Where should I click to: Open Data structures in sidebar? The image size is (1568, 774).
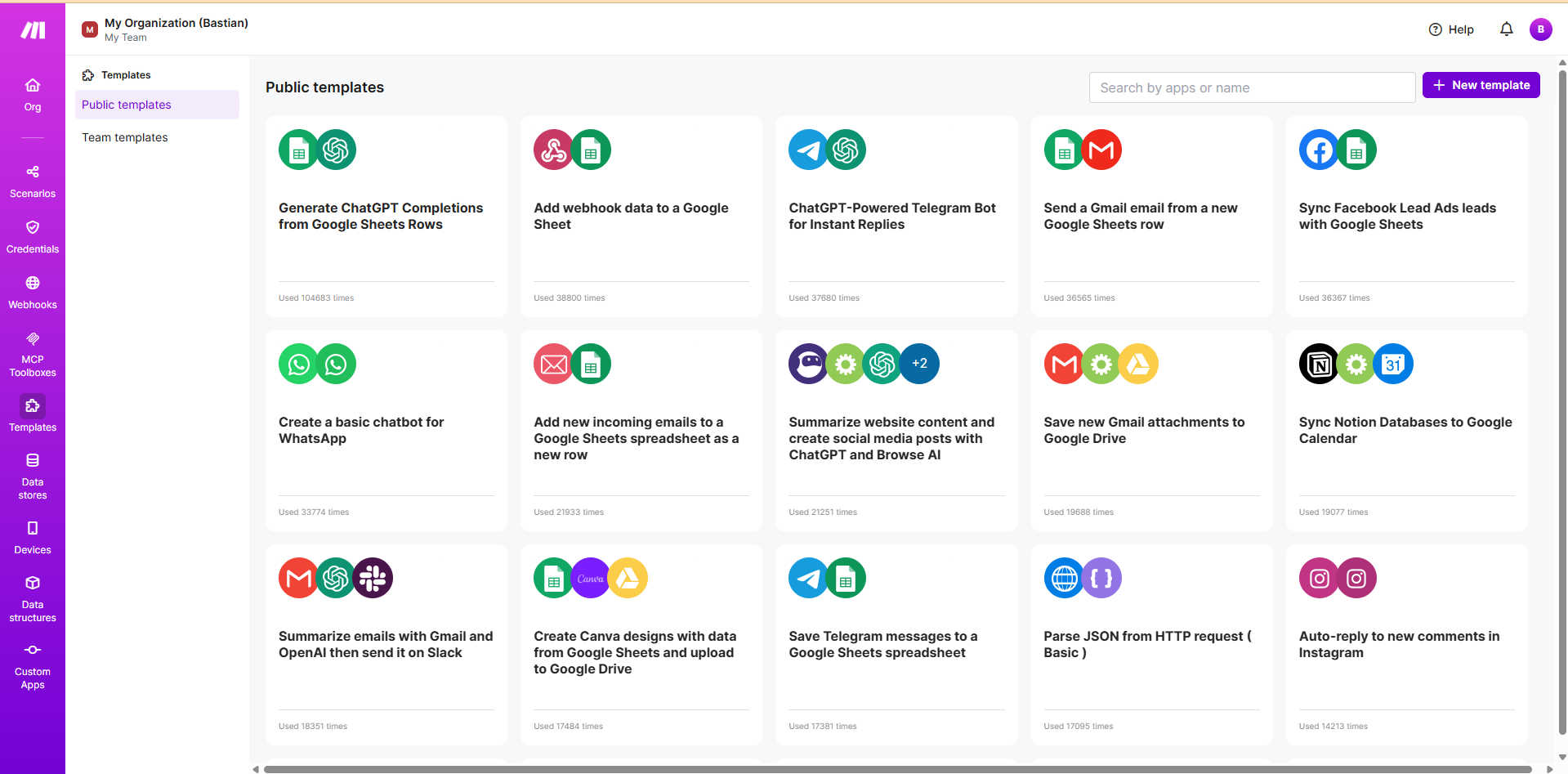coord(33,599)
